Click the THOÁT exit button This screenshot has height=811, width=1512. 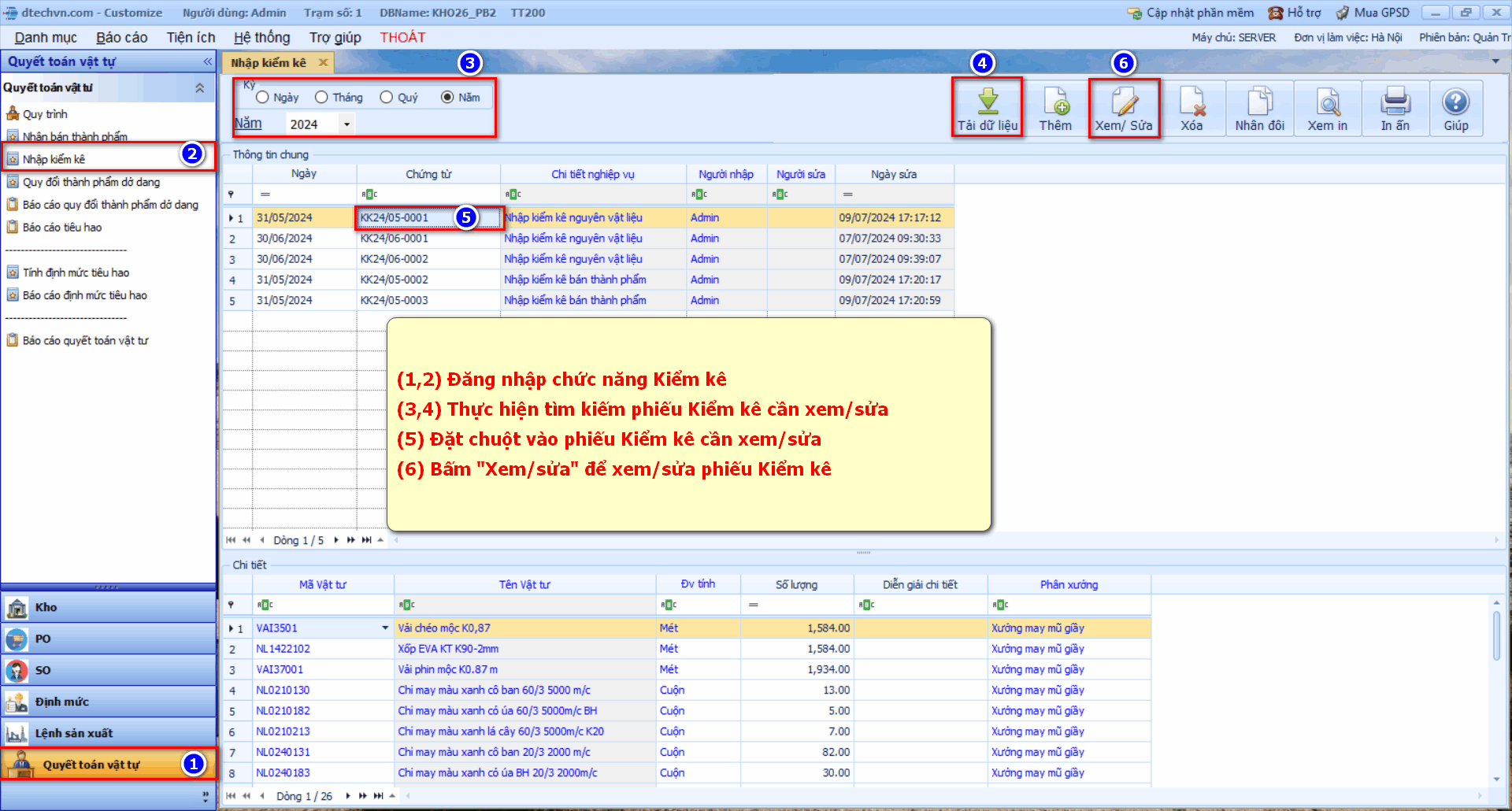[x=402, y=38]
